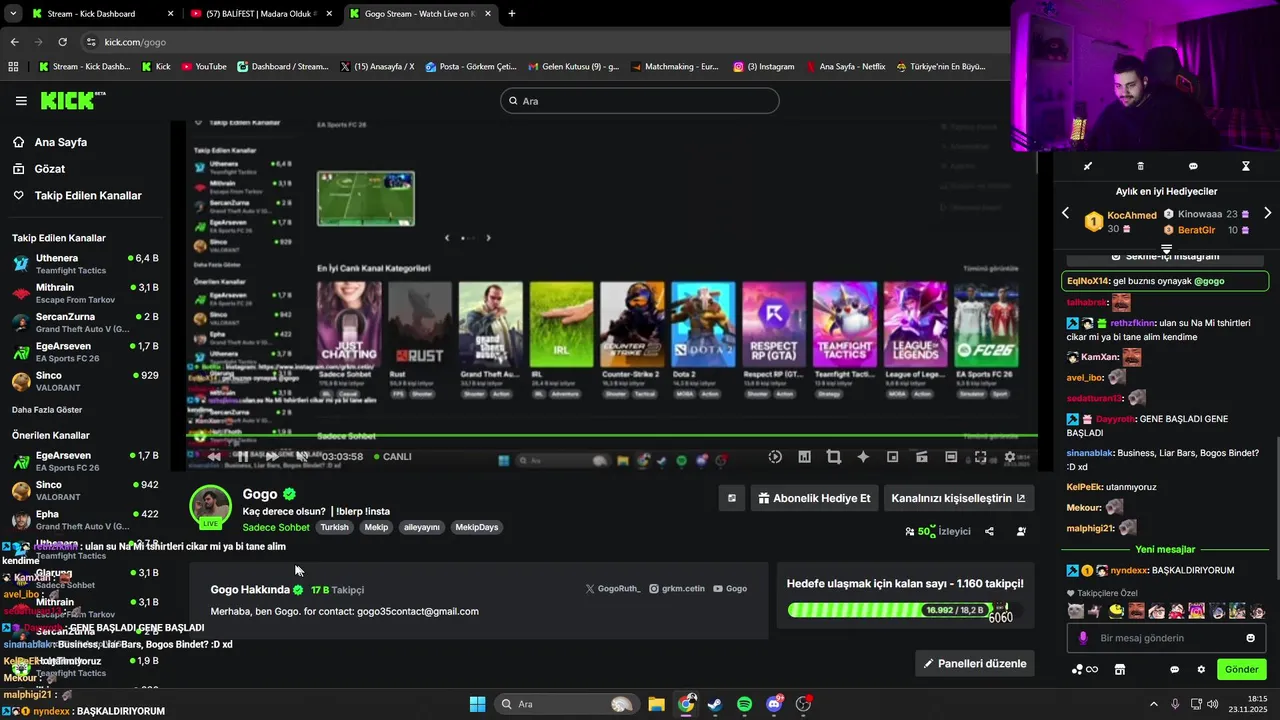Enter fullscreen in the video player
Viewport: 1280px width, 720px height.
[x=980, y=457]
